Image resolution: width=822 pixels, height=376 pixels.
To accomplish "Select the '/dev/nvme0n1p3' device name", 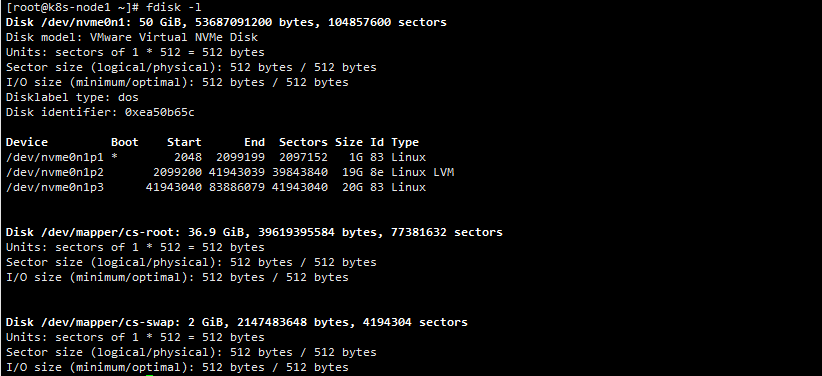I will [x=55, y=187].
